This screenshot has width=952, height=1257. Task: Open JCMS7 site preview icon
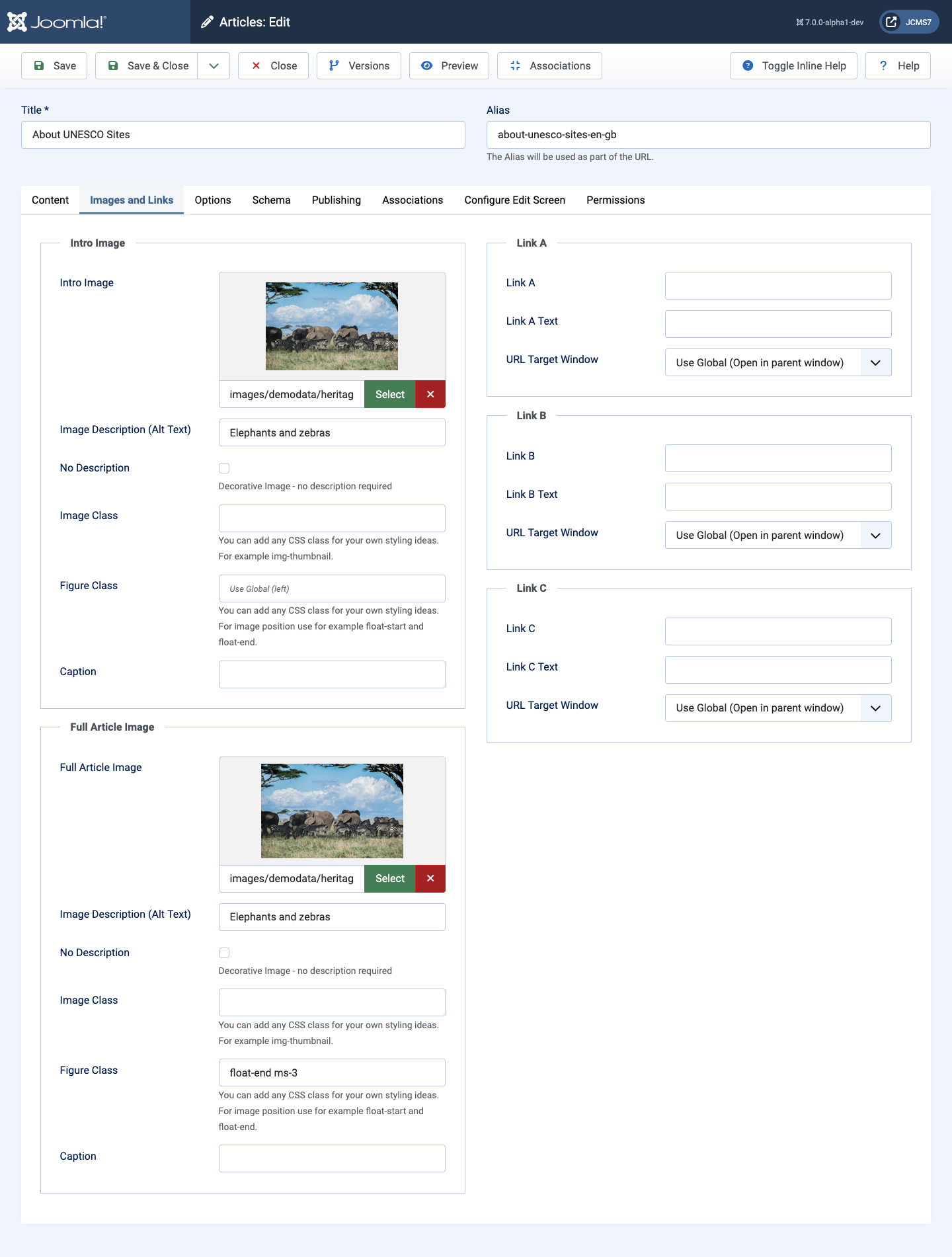(x=891, y=22)
